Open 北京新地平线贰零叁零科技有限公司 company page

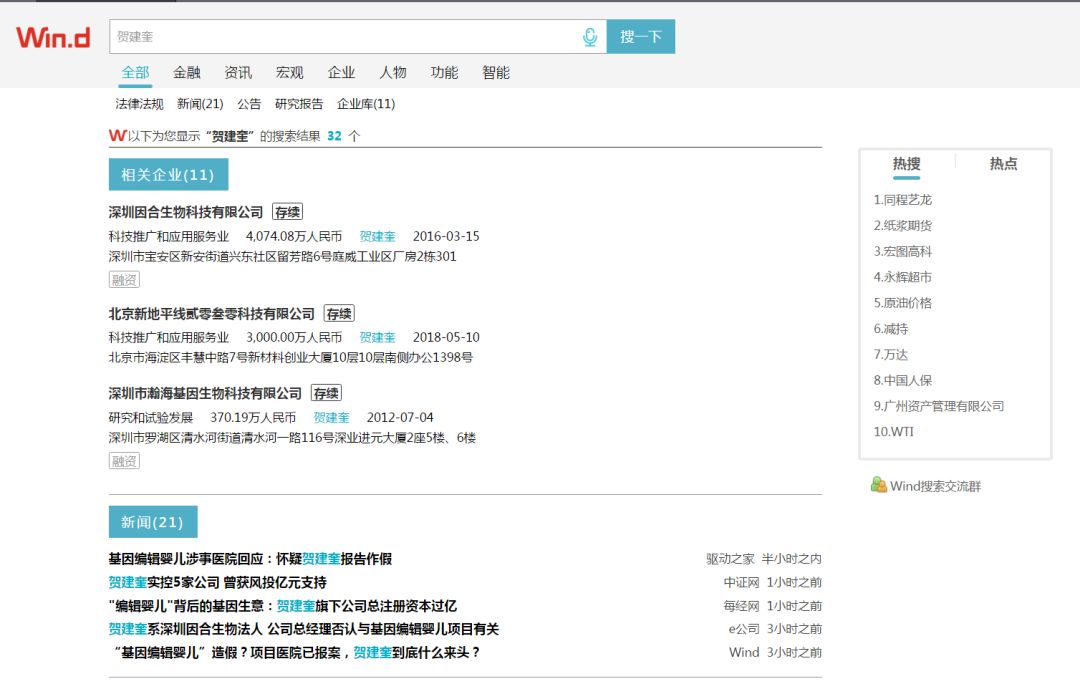point(211,314)
